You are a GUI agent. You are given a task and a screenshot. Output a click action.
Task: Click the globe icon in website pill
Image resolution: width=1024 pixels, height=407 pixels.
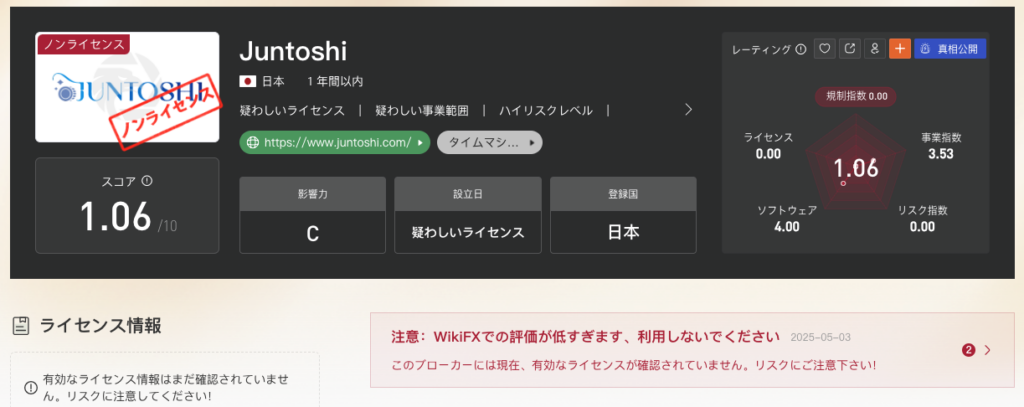pyautogui.click(x=253, y=142)
